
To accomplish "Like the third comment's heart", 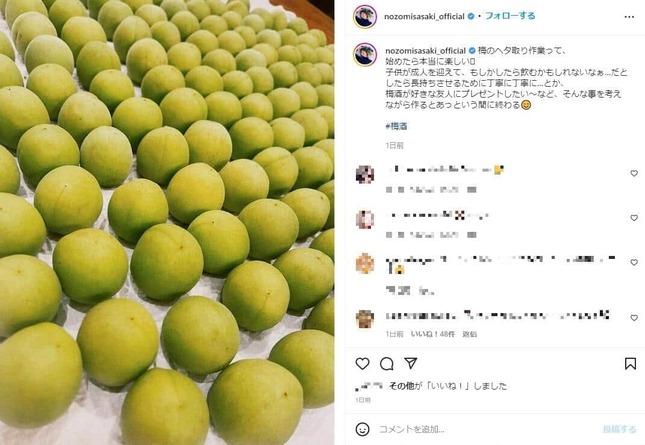I will (634, 262).
